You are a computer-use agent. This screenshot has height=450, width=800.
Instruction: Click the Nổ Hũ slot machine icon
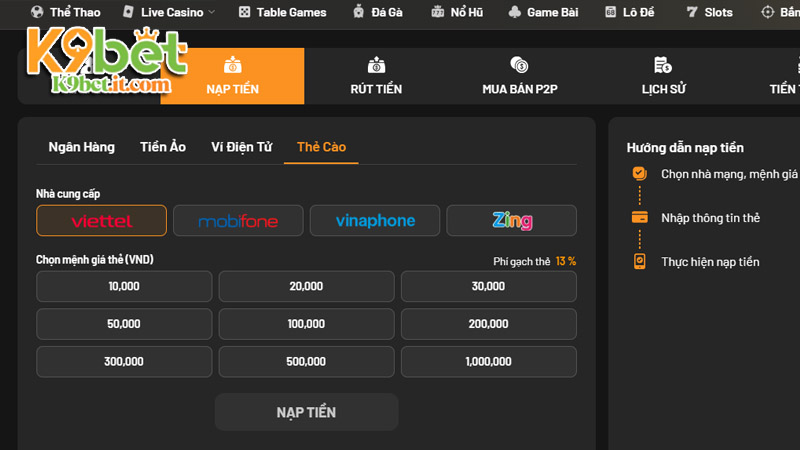pos(437,12)
